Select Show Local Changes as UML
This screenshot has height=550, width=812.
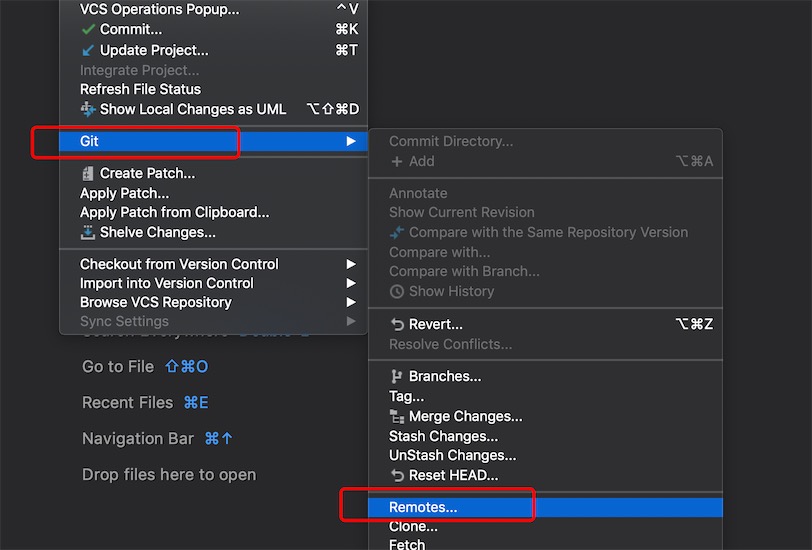coord(213,109)
